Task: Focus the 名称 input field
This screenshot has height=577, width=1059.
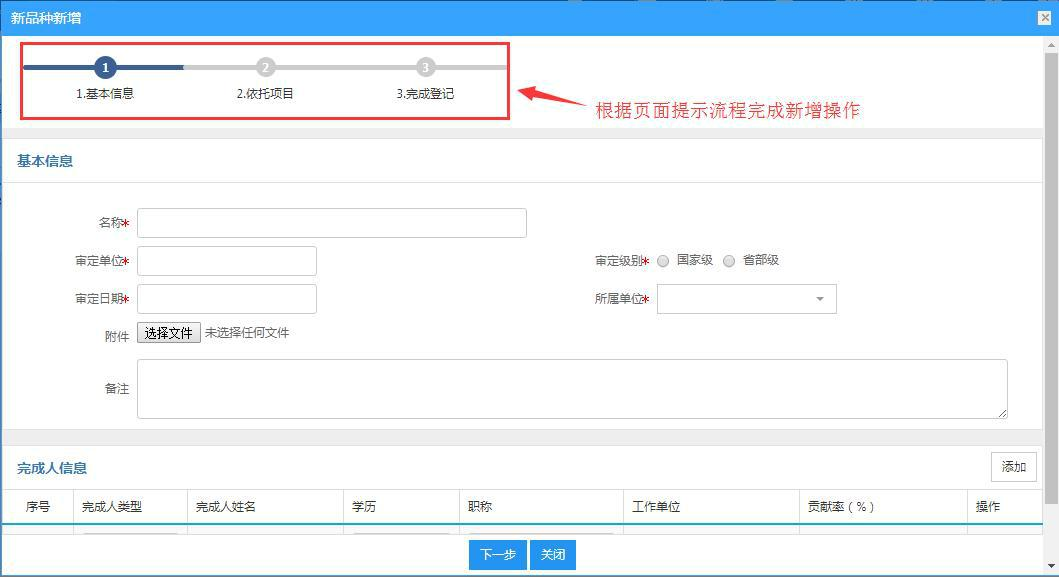Action: 332,223
